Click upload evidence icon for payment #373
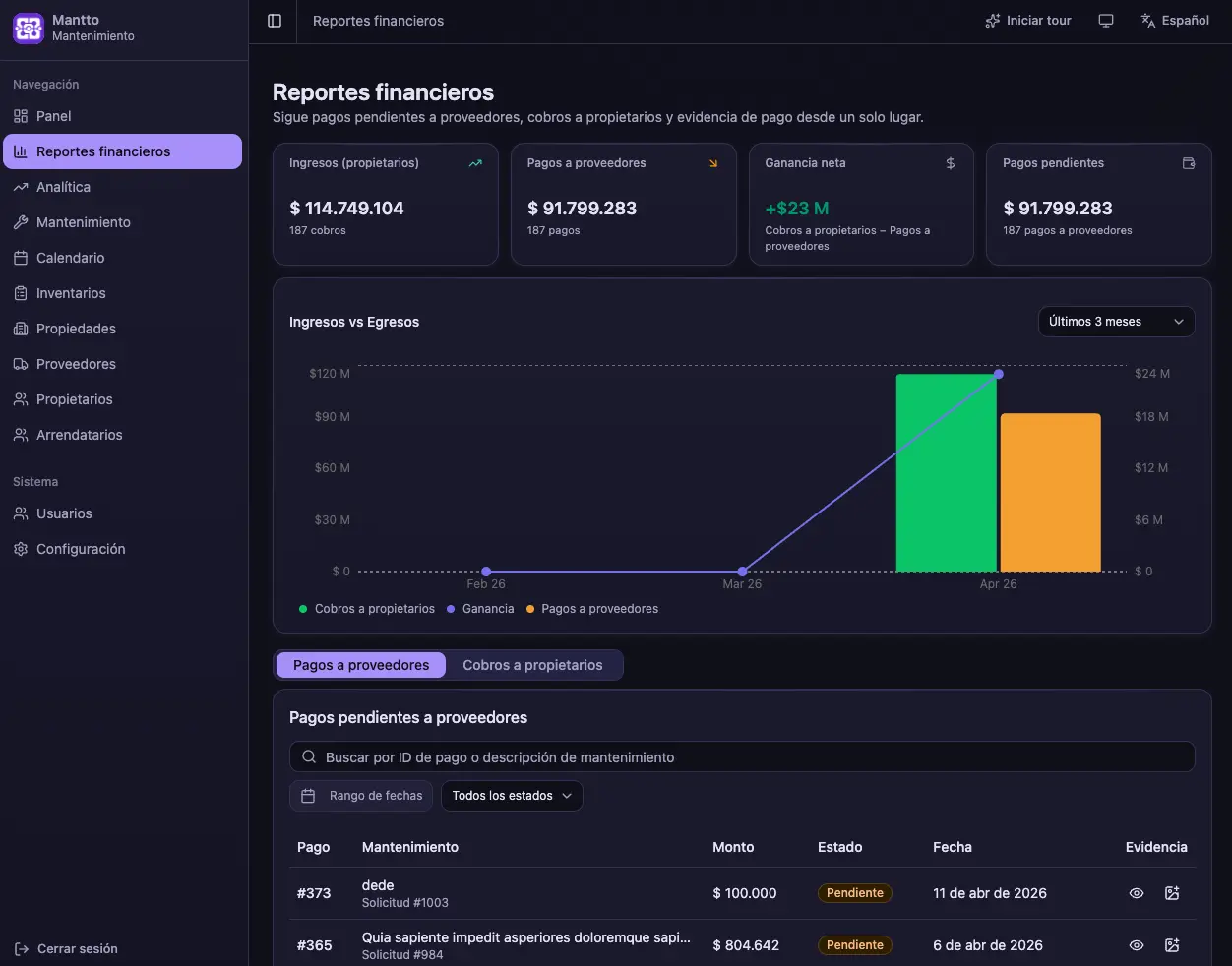 click(1172, 893)
